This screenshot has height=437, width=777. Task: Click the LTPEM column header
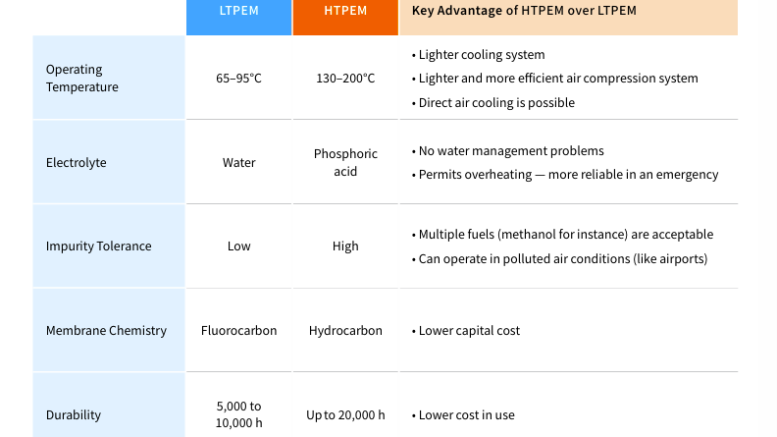point(238,11)
